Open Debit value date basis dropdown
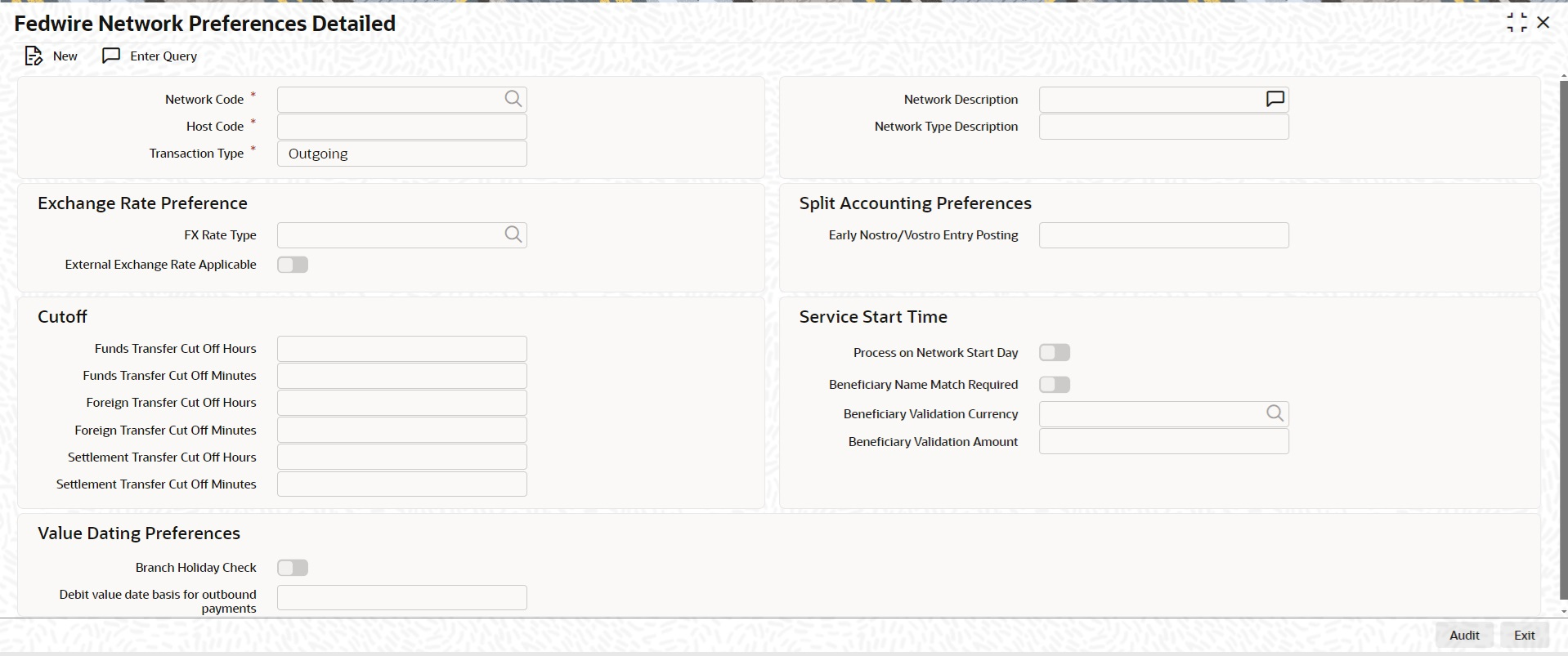The width and height of the screenshot is (1568, 656). pos(402,597)
